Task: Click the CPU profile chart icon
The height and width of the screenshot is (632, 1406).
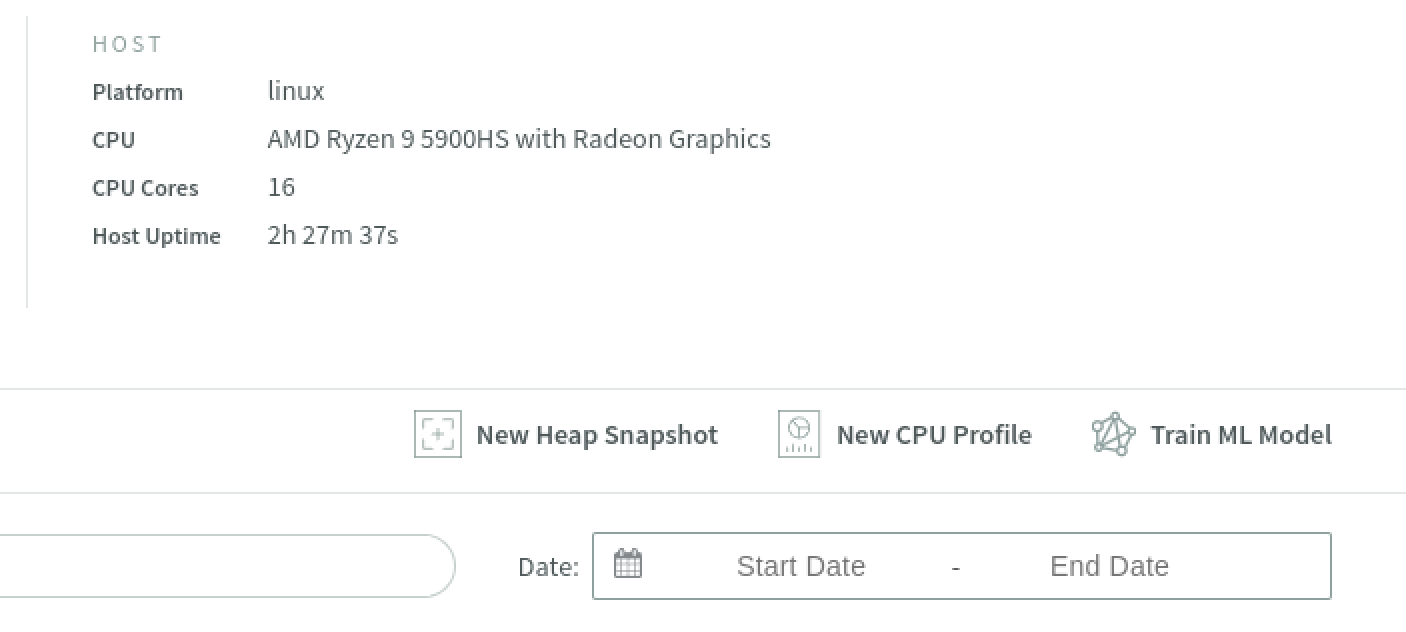Action: (x=798, y=435)
